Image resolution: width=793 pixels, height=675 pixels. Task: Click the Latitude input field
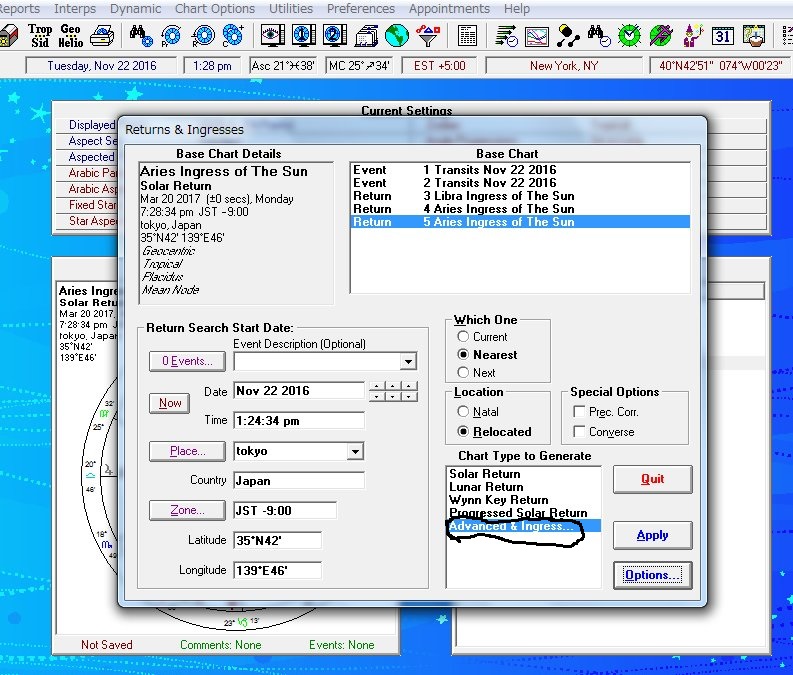278,541
